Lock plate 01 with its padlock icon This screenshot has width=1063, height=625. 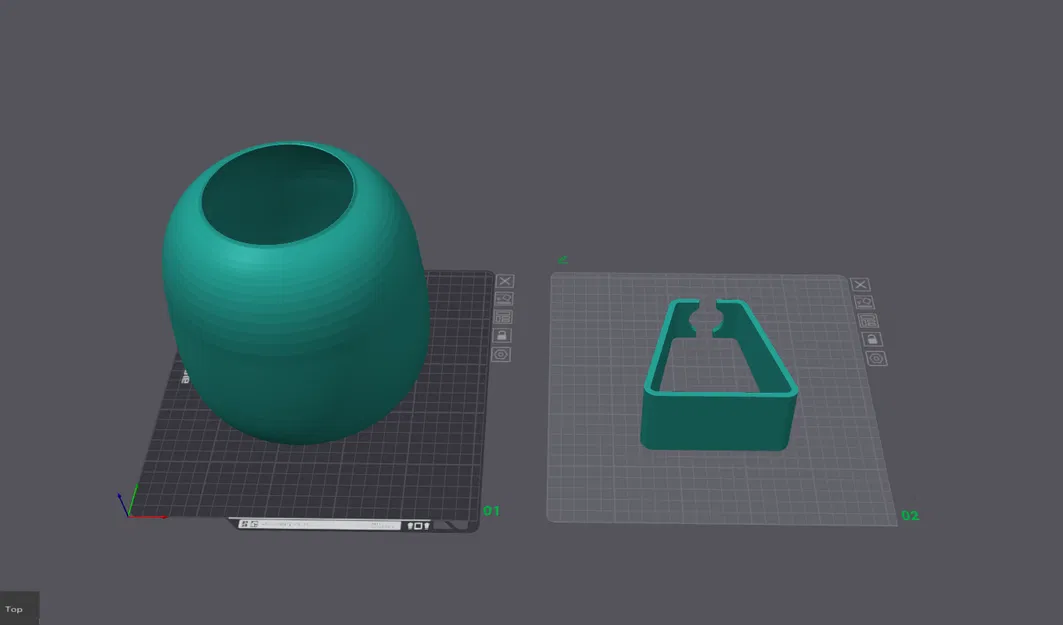(x=503, y=335)
